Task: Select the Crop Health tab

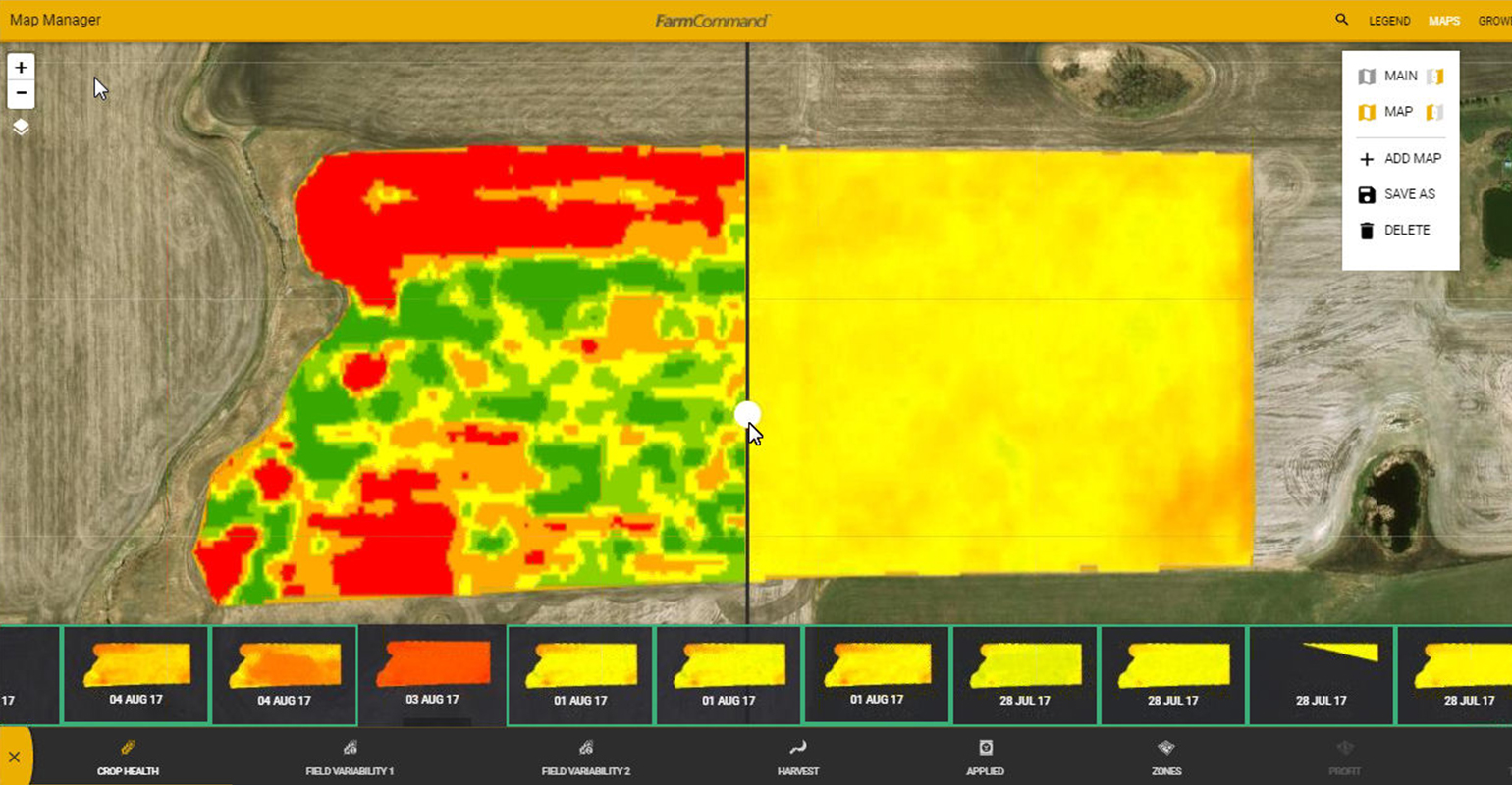Action: [x=128, y=759]
